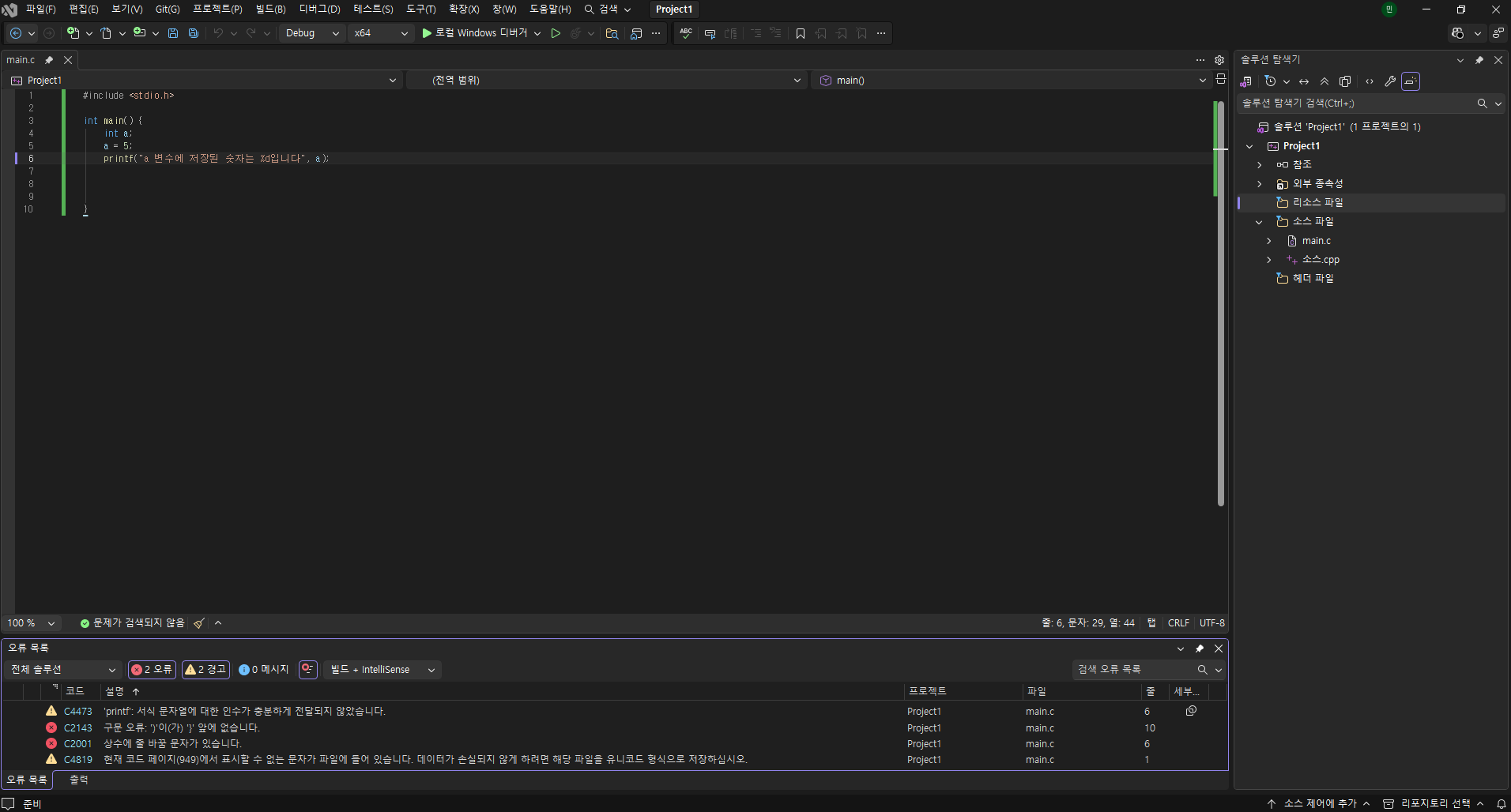Open the x64 platform dropdown
The height and width of the screenshot is (812, 1511).
click(x=381, y=33)
